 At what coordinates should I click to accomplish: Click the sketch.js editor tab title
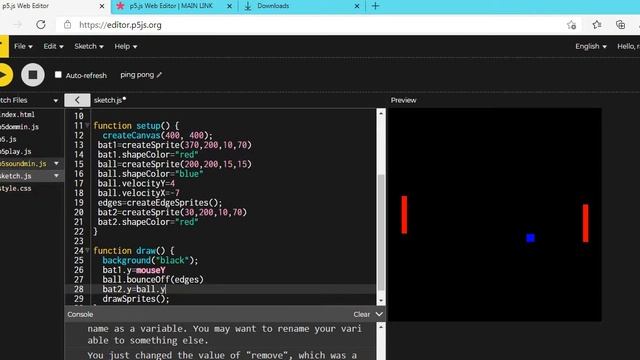click(108, 100)
